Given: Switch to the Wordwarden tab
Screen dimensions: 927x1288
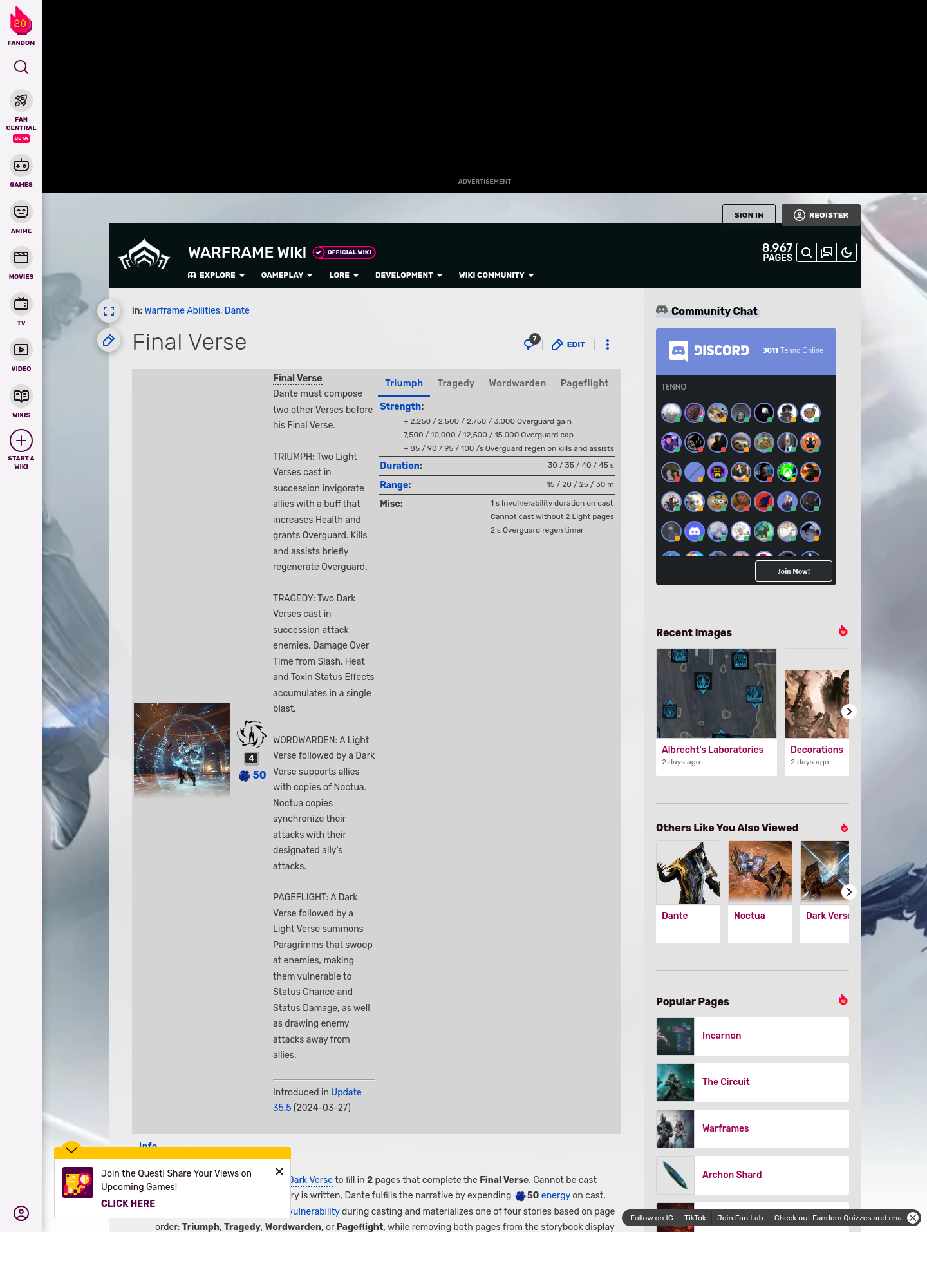Looking at the screenshot, I should click(x=518, y=383).
